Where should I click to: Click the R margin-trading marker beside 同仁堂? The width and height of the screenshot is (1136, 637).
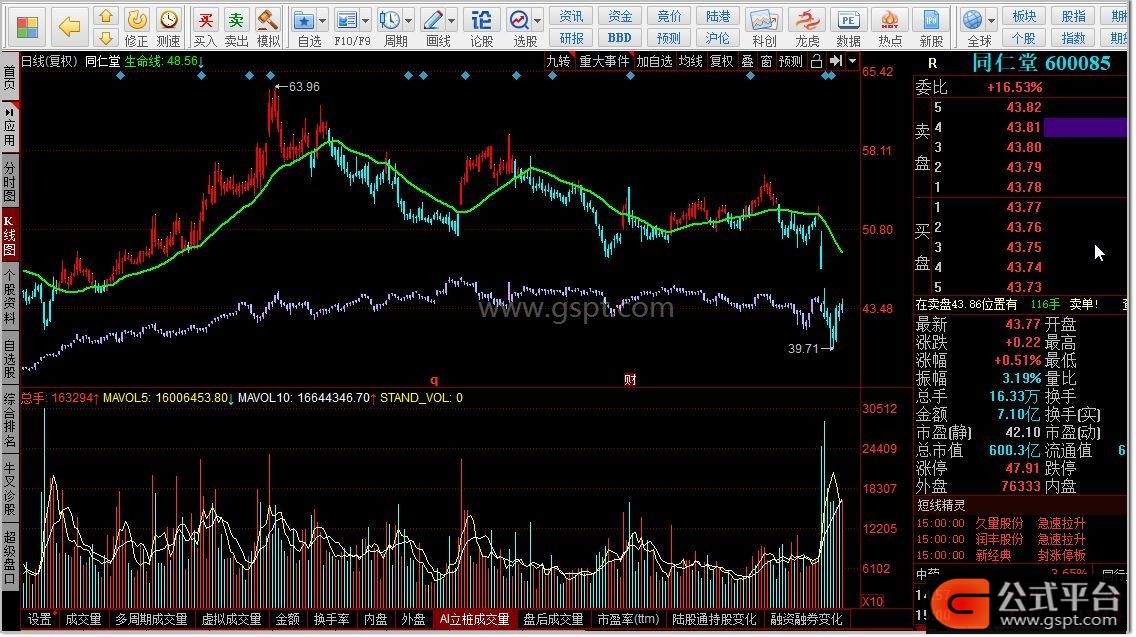(932, 64)
